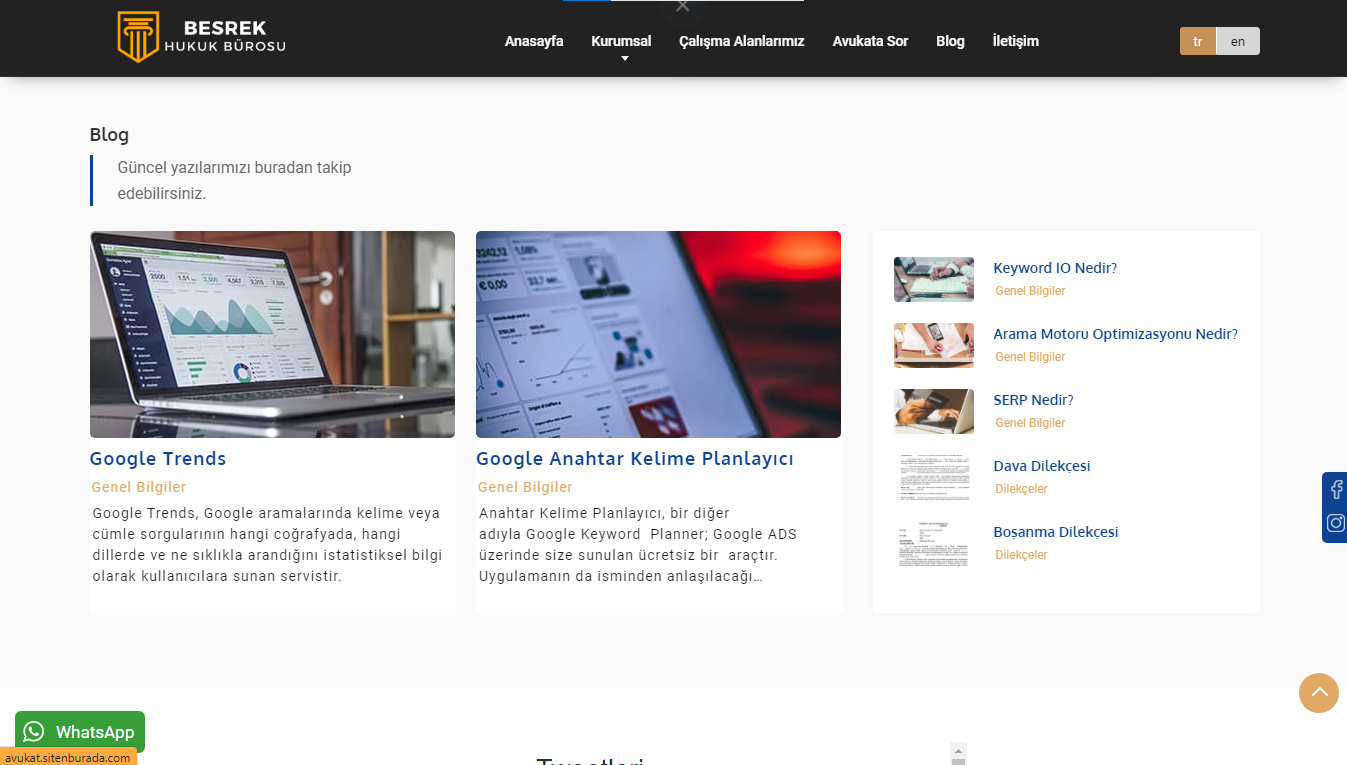Click Genel Bilgiler under Anahtar Kelime Planlayıcı

coord(525,487)
